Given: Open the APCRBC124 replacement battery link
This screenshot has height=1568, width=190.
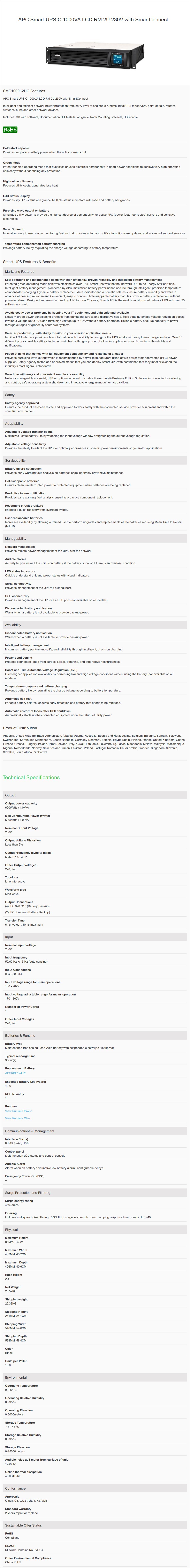Looking at the screenshot, I should pyautogui.click(x=13, y=1073).
